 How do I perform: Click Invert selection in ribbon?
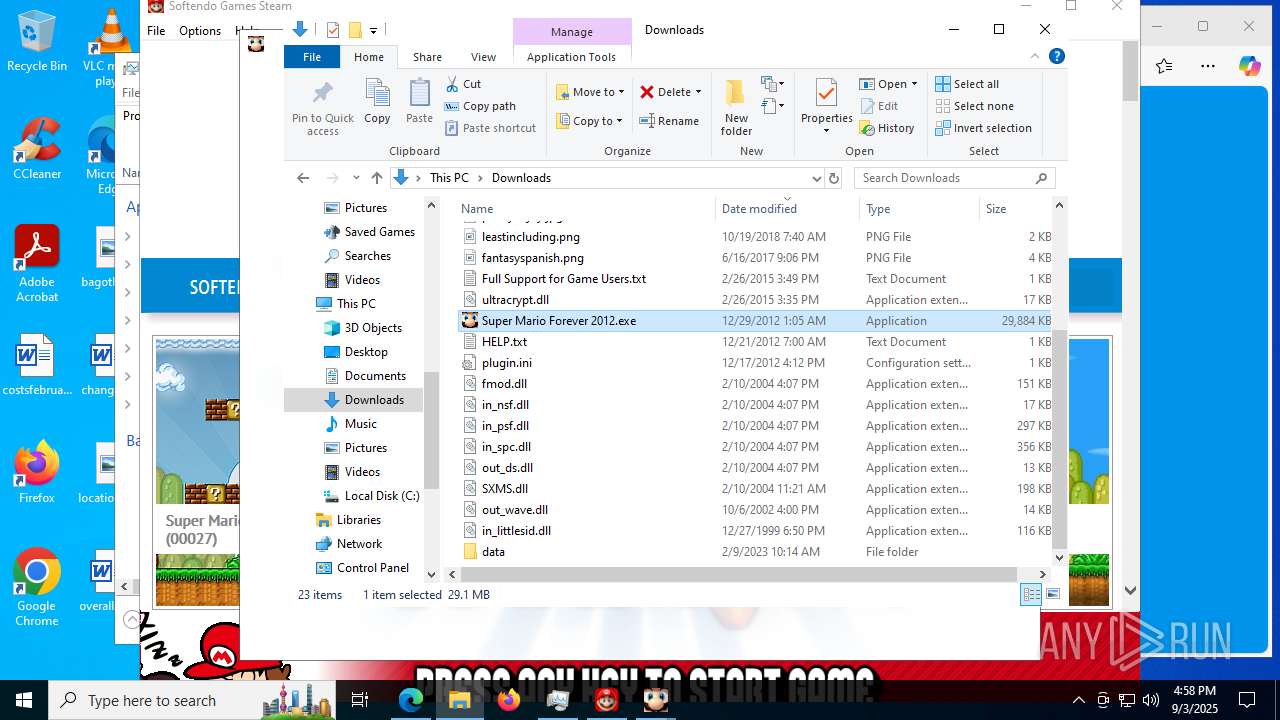point(983,128)
